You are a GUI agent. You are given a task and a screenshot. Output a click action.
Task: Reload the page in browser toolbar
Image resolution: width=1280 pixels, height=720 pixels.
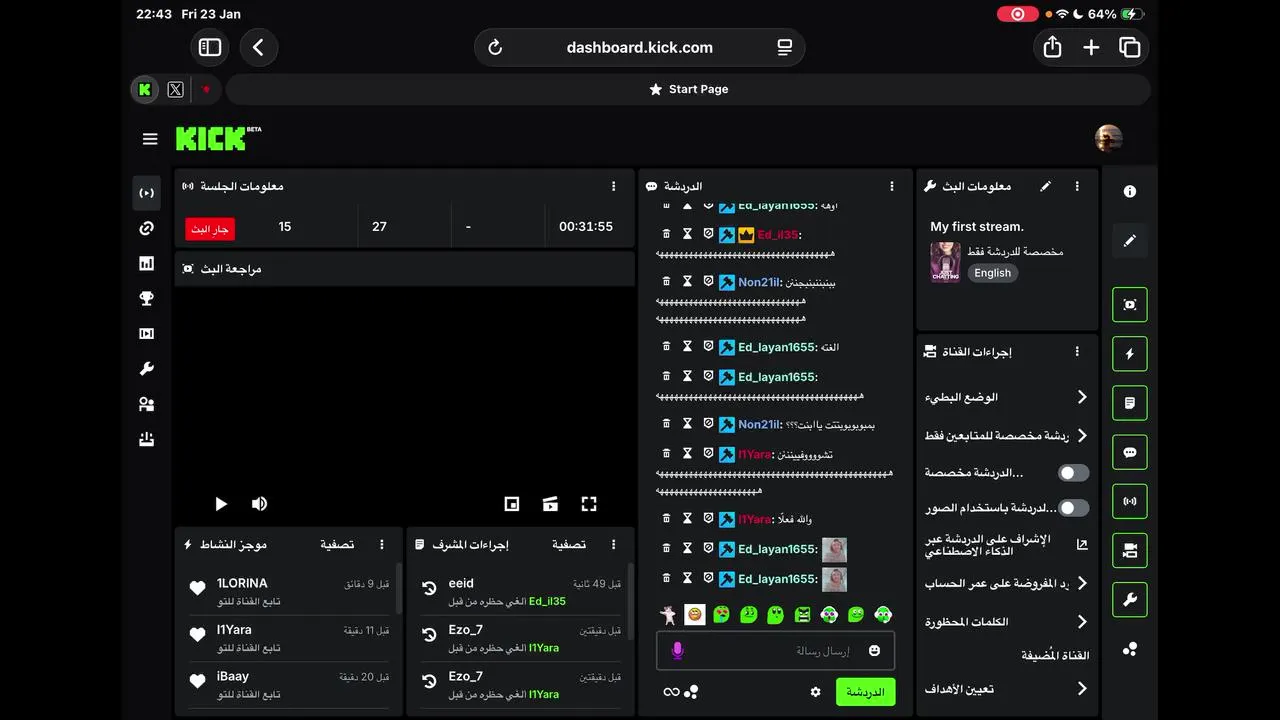click(x=495, y=47)
